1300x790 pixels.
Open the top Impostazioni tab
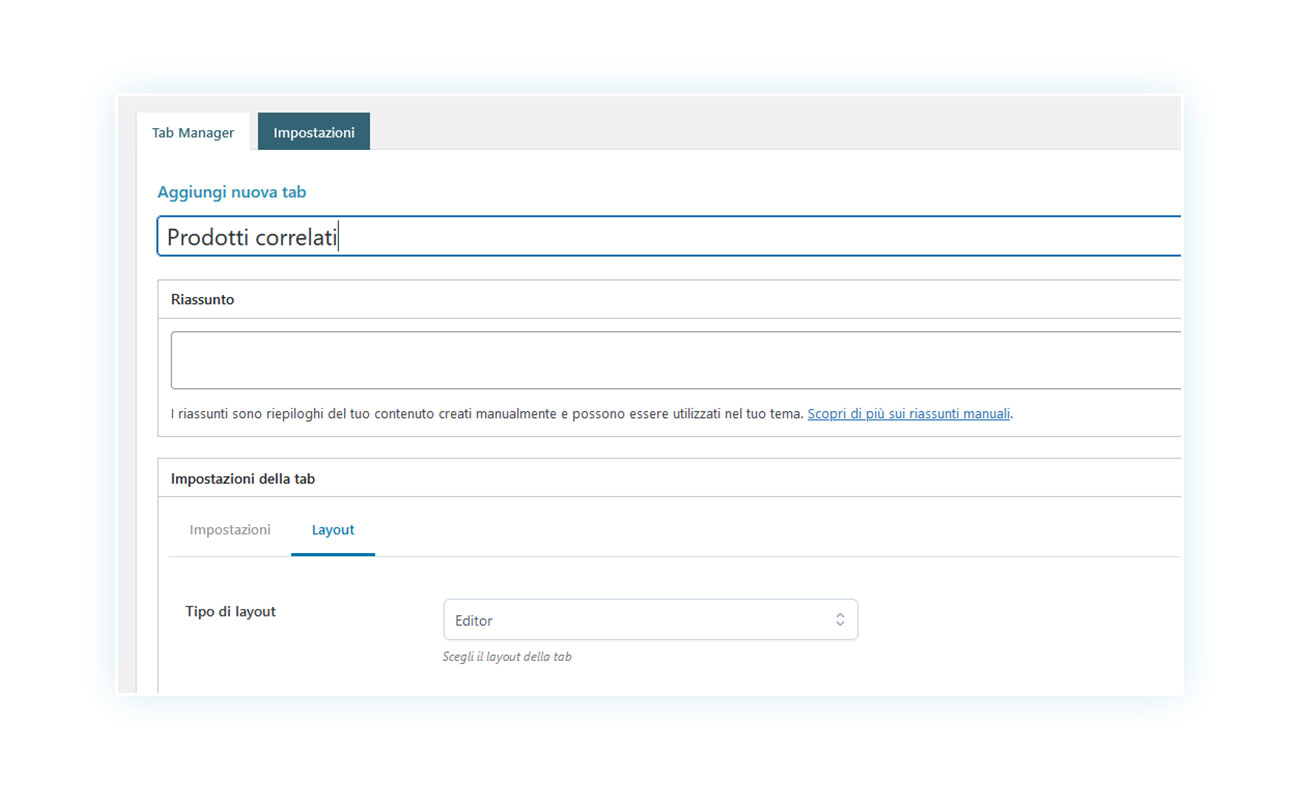314,132
